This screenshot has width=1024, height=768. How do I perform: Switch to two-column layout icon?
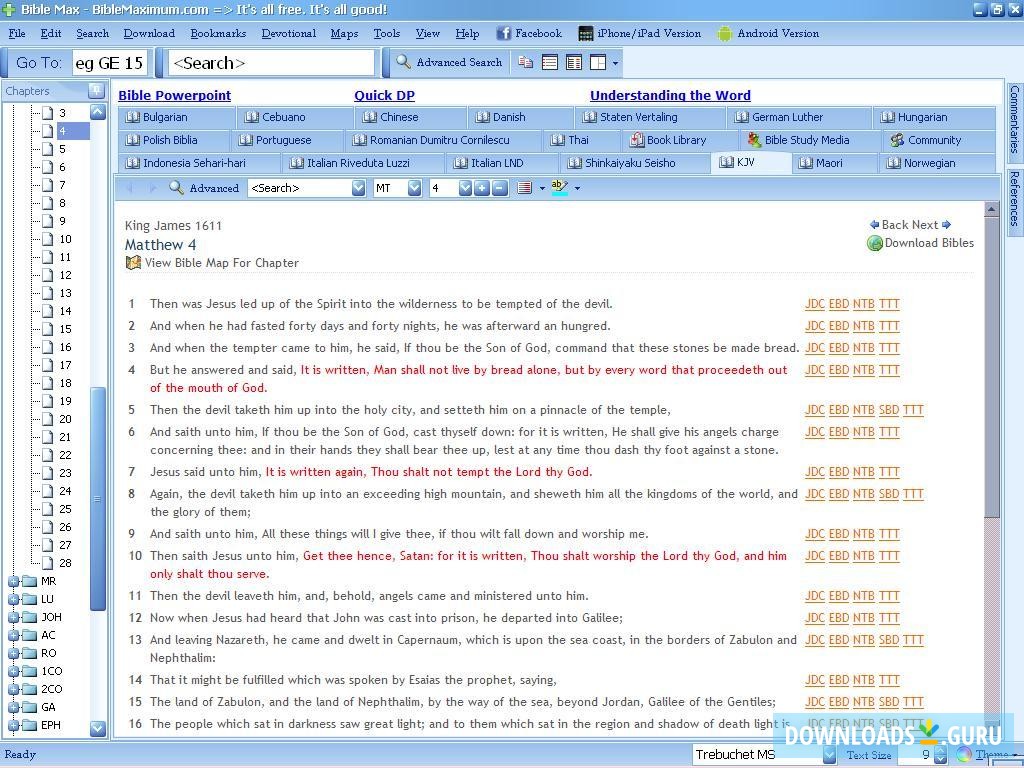[x=574, y=62]
